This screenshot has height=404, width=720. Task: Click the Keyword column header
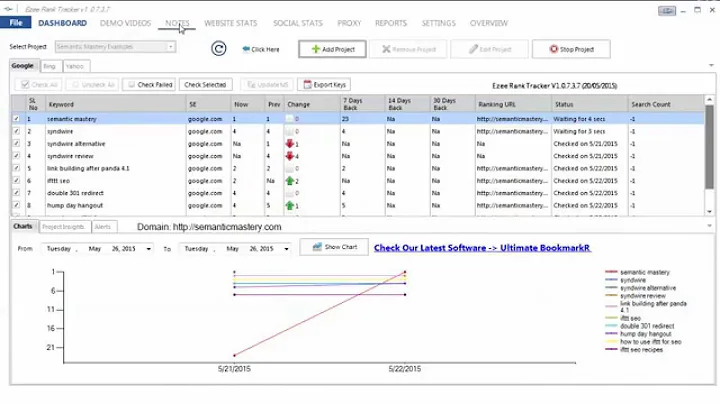115,104
